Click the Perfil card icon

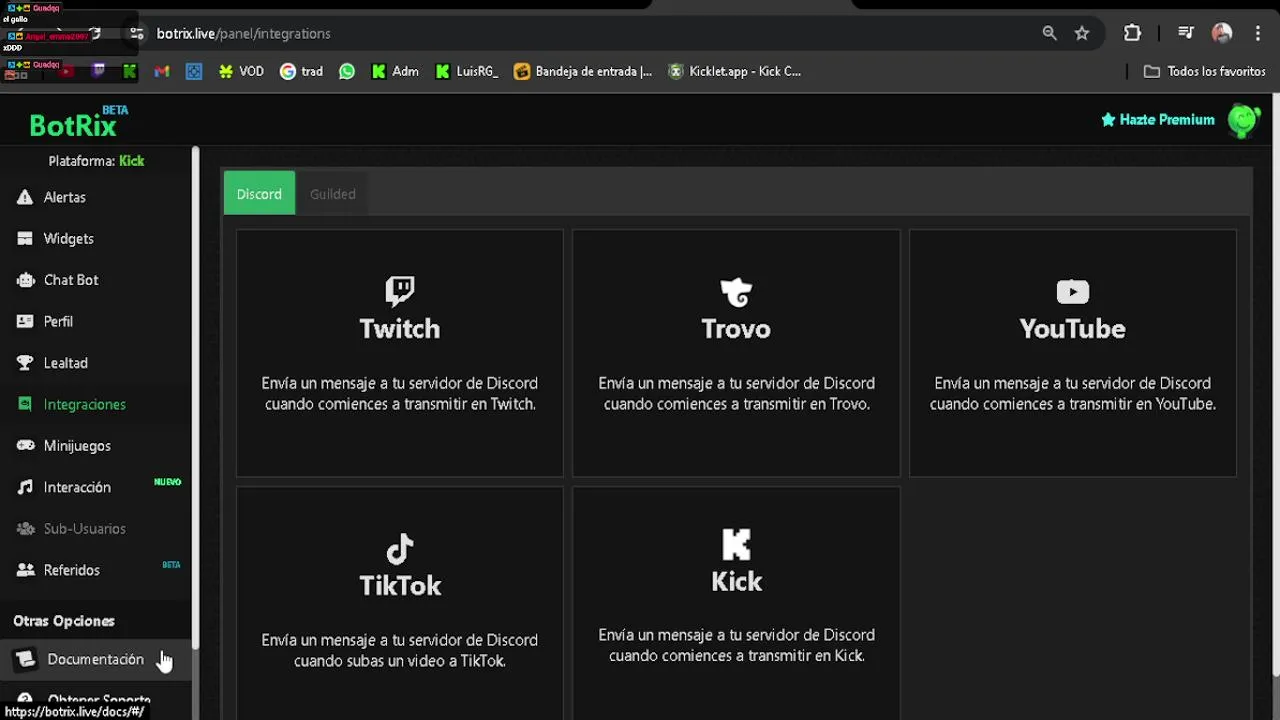coord(25,322)
